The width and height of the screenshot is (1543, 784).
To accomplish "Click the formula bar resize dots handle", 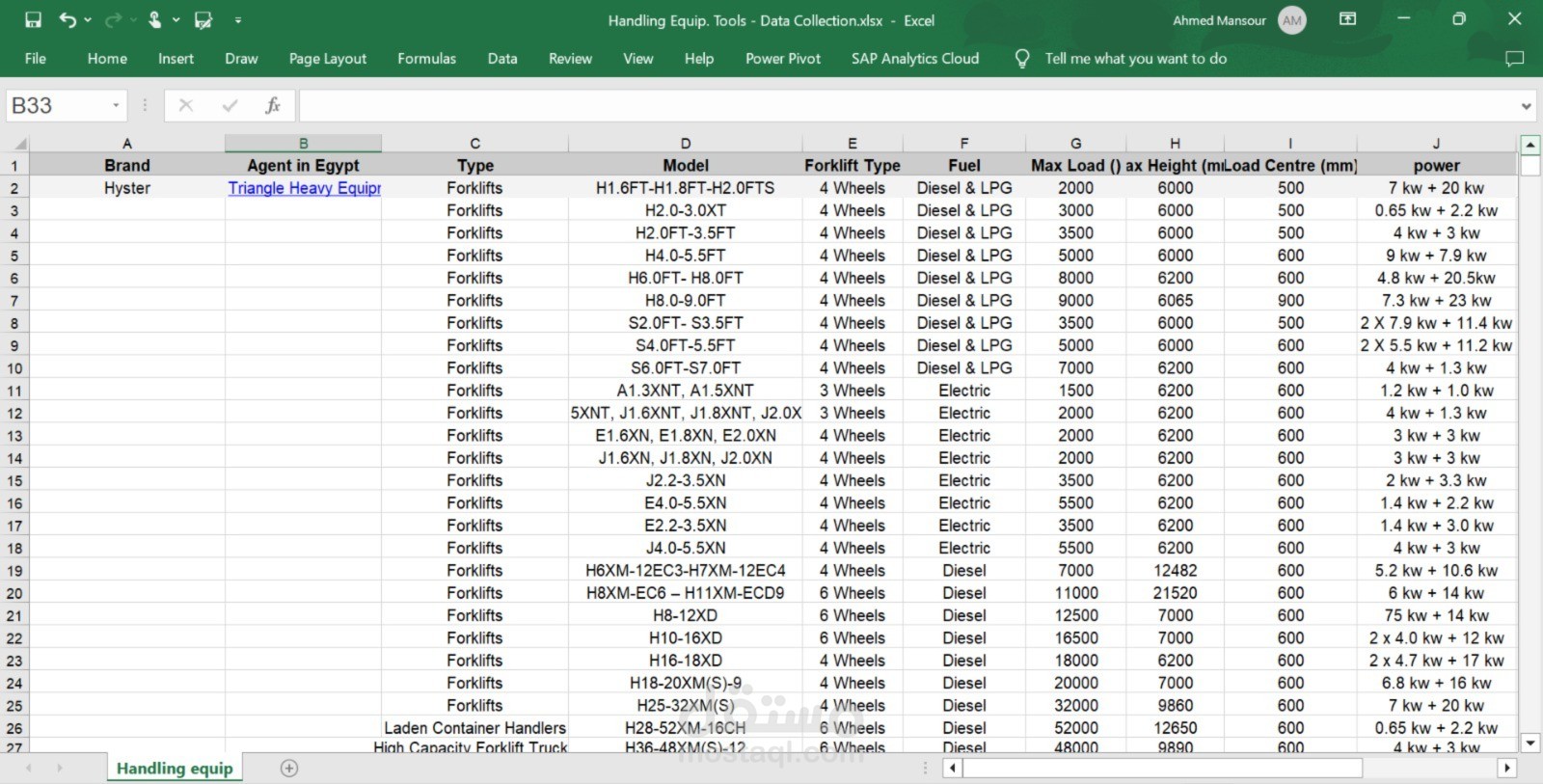I will click(145, 105).
